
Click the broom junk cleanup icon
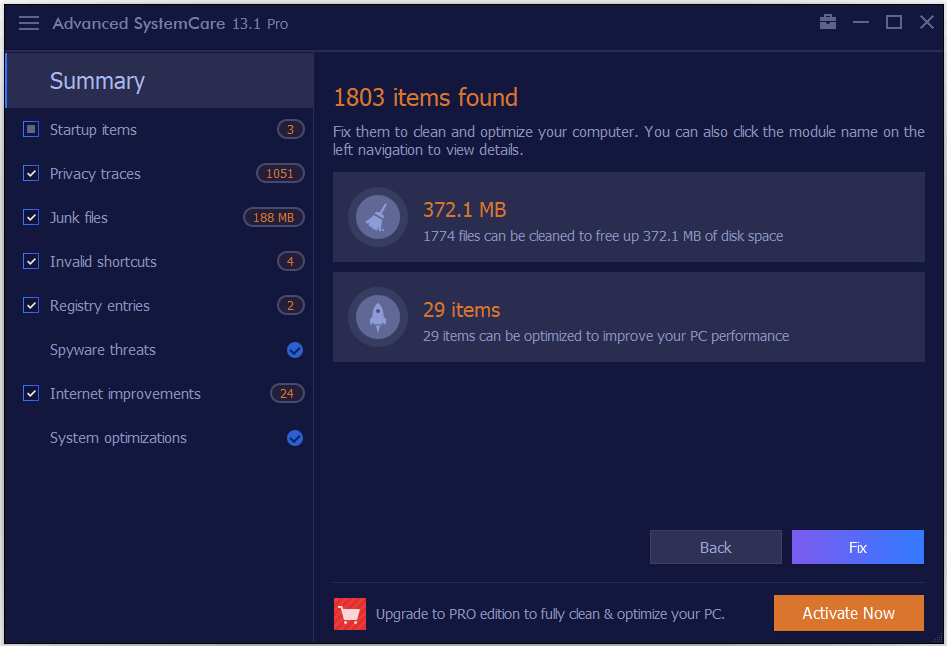tap(377, 217)
